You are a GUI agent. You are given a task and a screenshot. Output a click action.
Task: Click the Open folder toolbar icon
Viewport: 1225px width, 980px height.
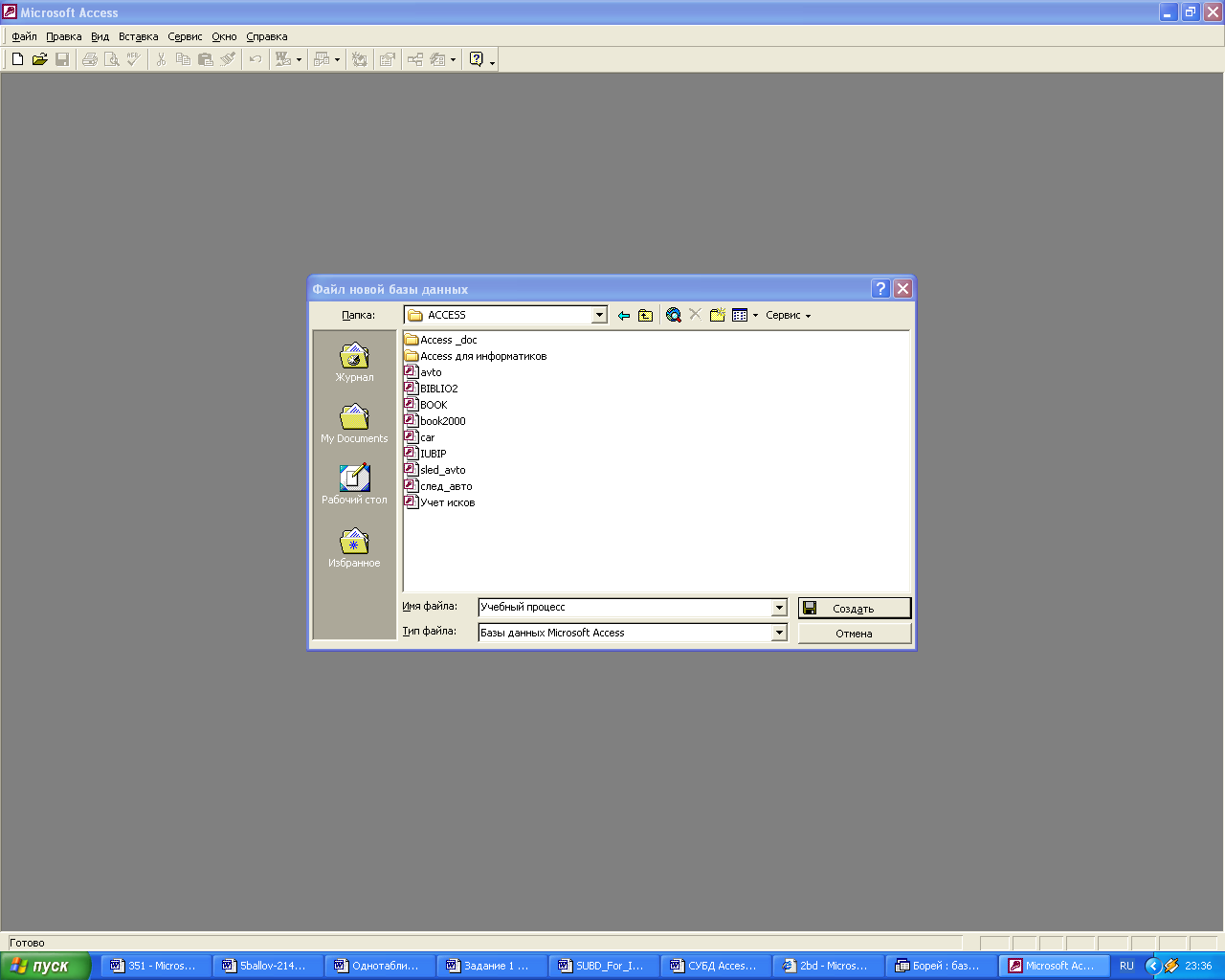point(39,59)
